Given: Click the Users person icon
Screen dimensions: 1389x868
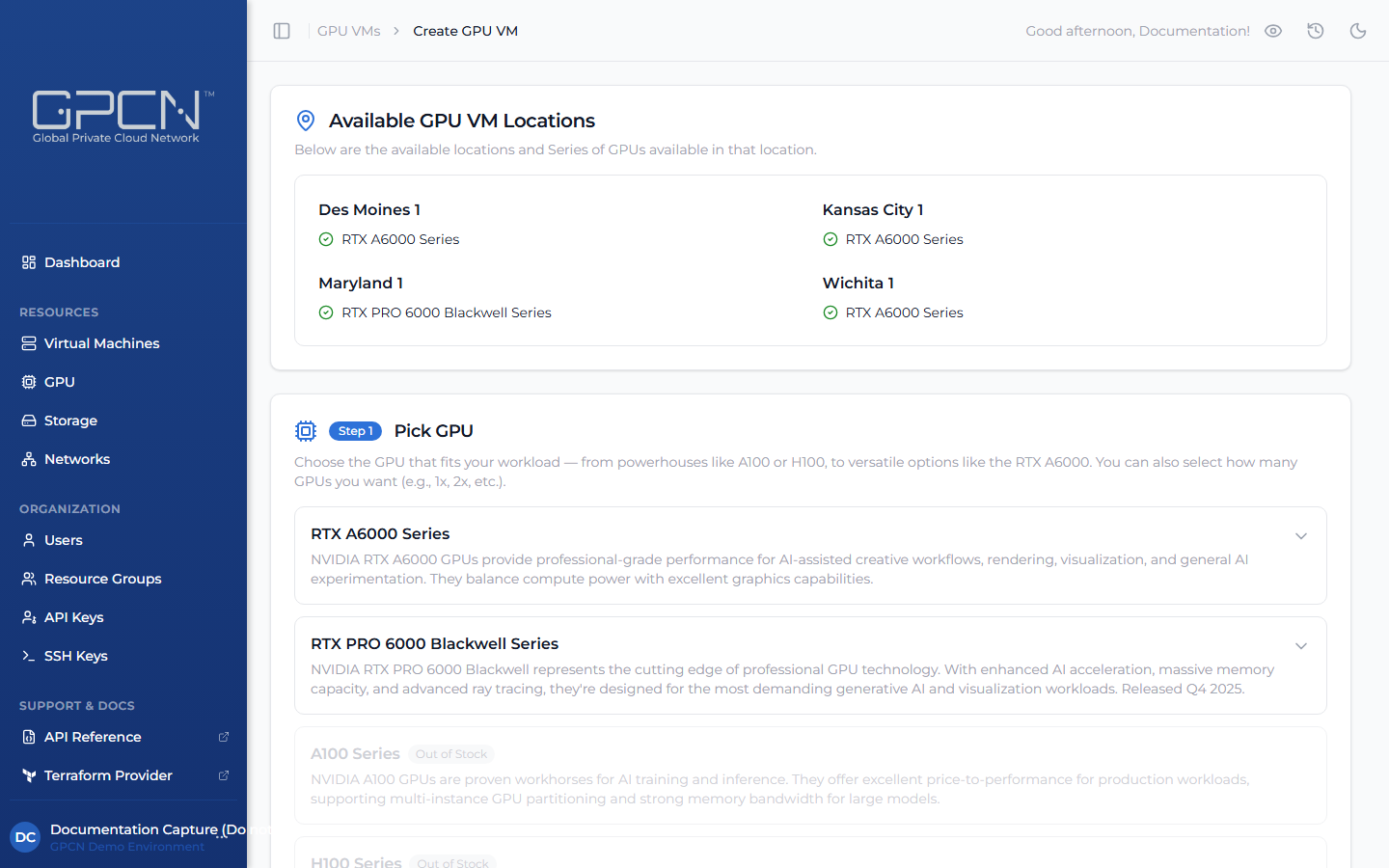Looking at the screenshot, I should [x=29, y=540].
